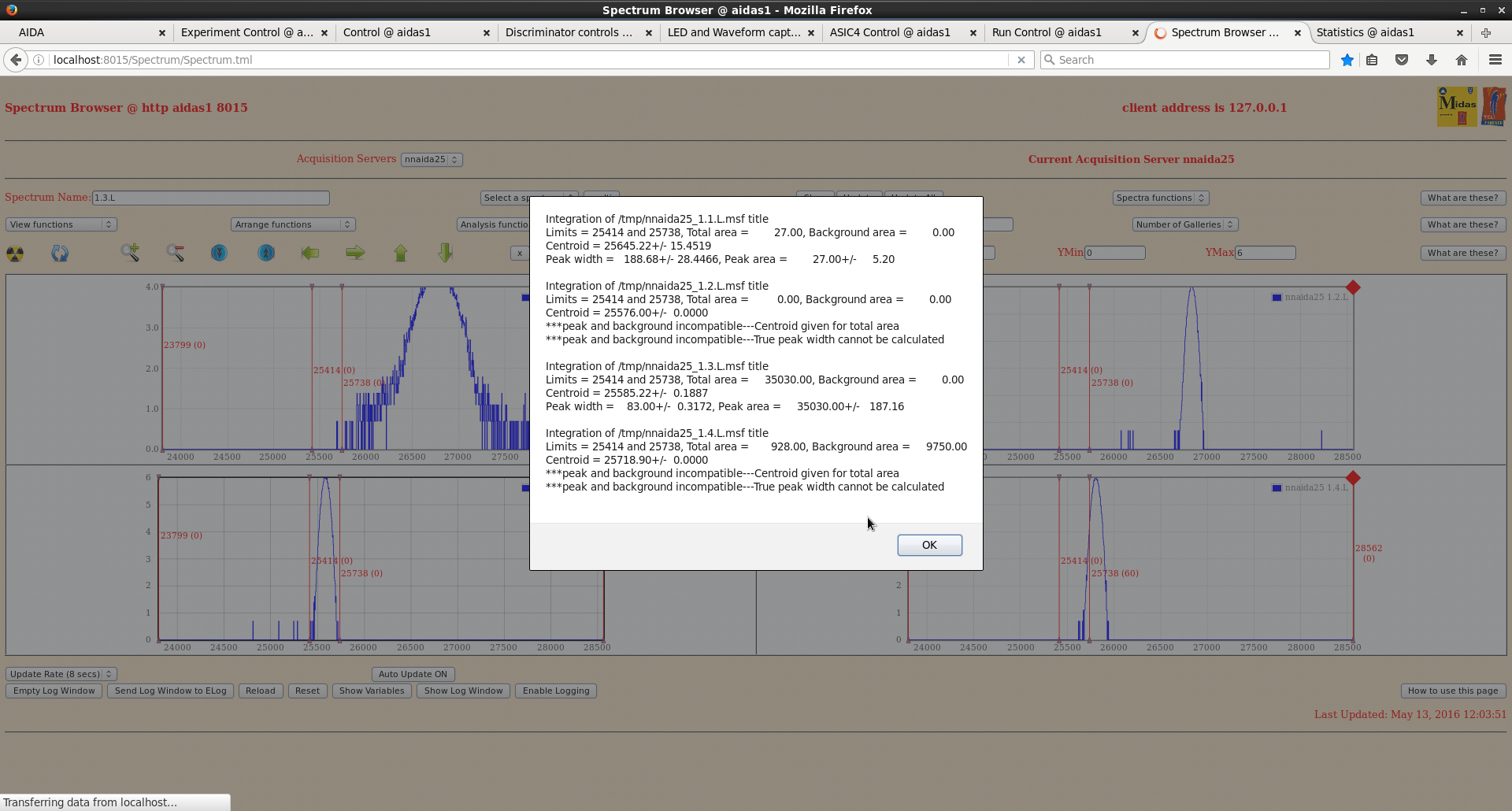Click red diamond marker on 1.4.L spectrum
This screenshot has height=811, width=1512.
[x=1353, y=478]
